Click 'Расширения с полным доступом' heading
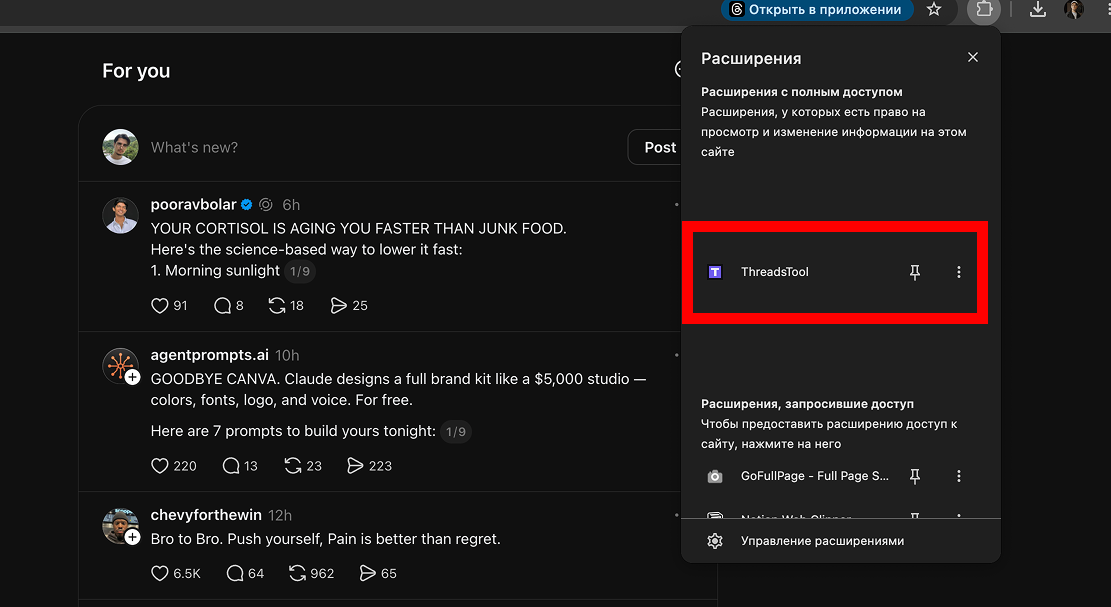This screenshot has width=1111, height=607. tap(801, 92)
